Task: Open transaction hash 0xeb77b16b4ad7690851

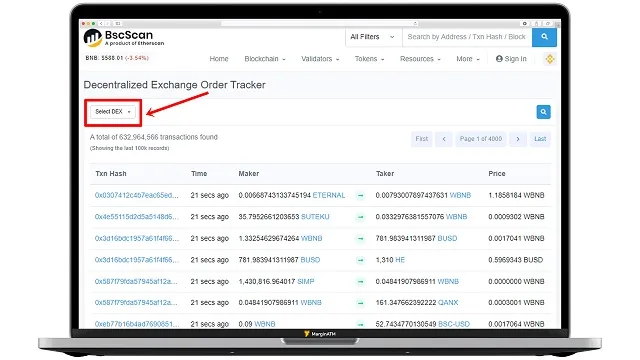Action: [x=137, y=324]
